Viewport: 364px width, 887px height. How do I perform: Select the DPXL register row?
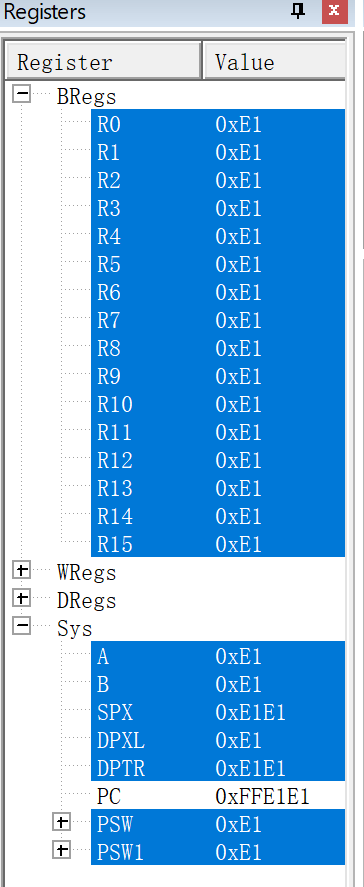point(218,740)
